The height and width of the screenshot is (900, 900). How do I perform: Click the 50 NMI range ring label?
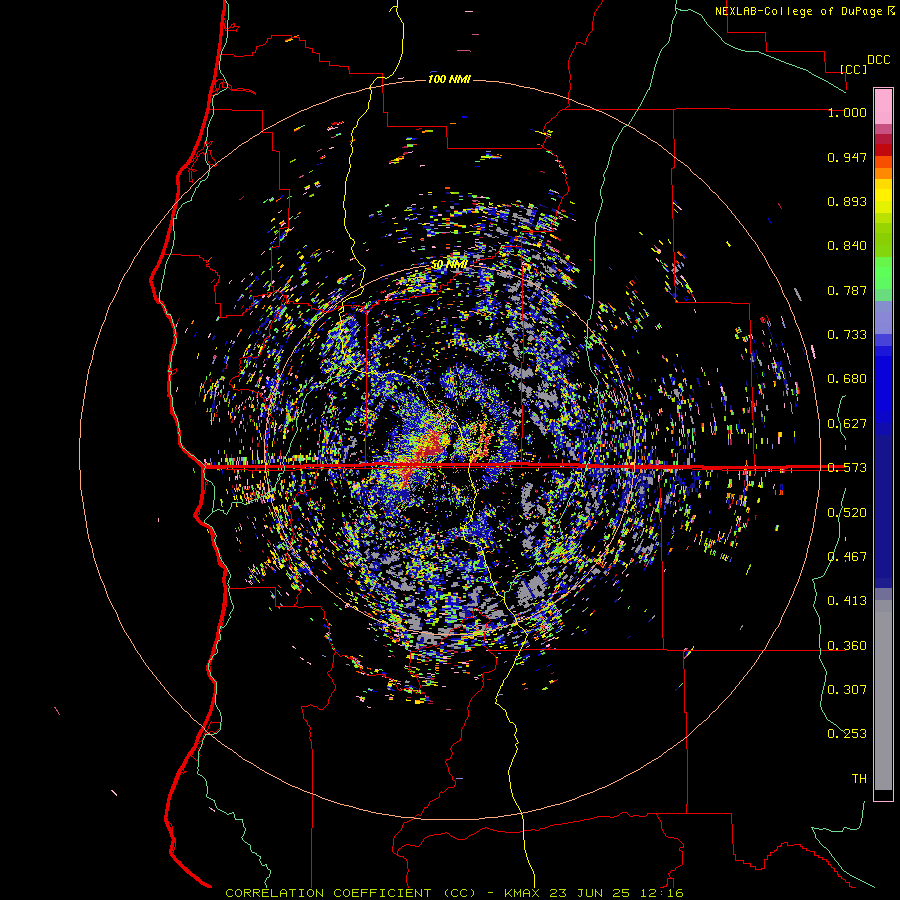pos(449,265)
